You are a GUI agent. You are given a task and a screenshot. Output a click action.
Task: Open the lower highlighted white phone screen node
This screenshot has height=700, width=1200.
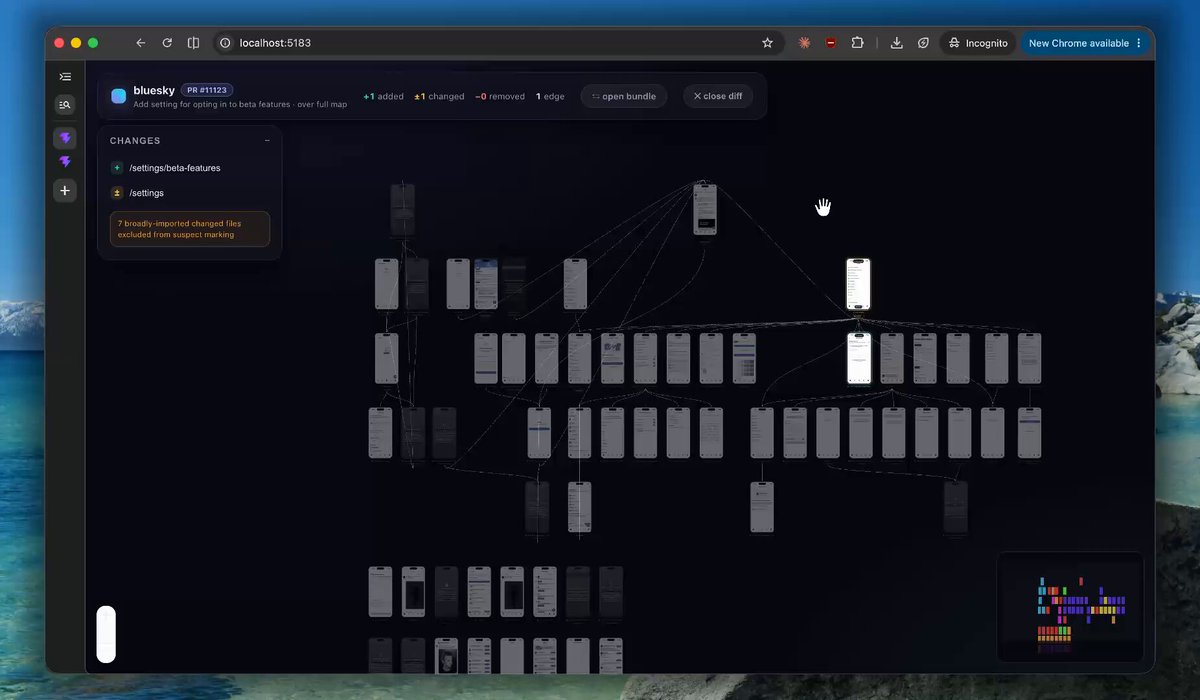pyautogui.click(x=859, y=358)
